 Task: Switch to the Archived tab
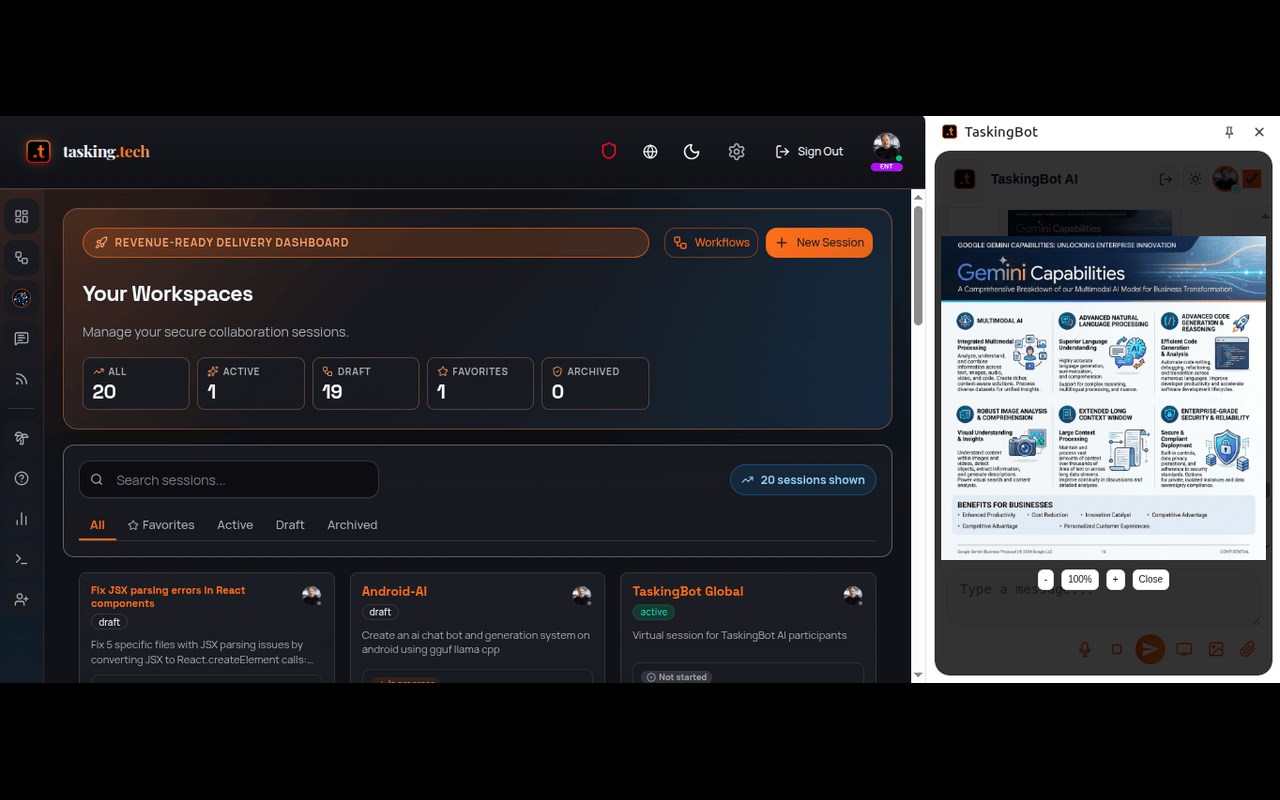[x=352, y=525]
